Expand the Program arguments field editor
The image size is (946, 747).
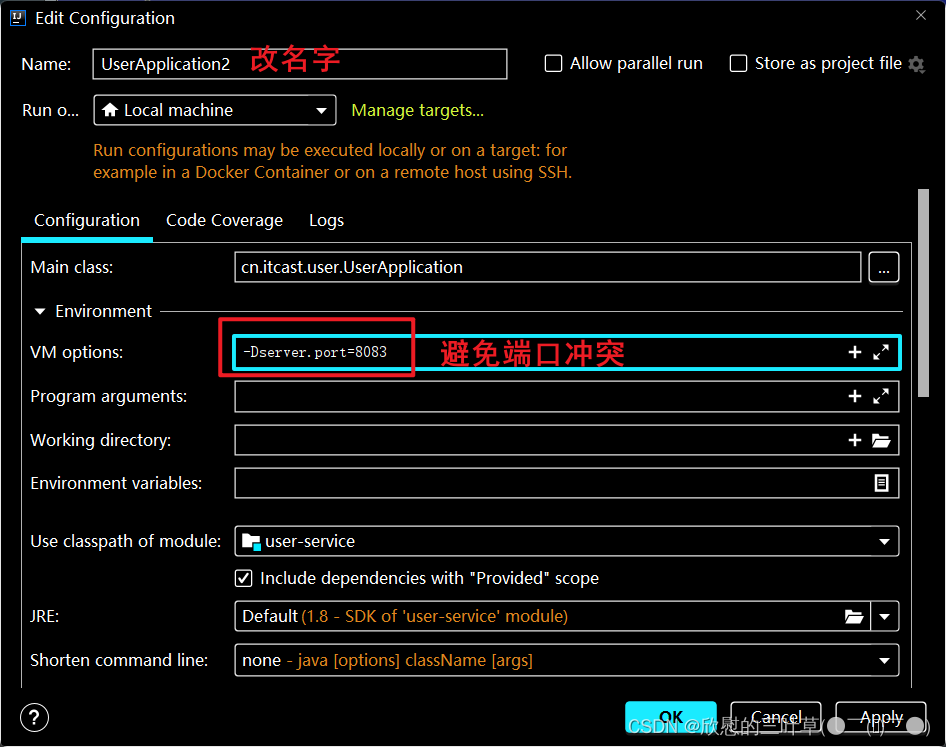pos(881,396)
